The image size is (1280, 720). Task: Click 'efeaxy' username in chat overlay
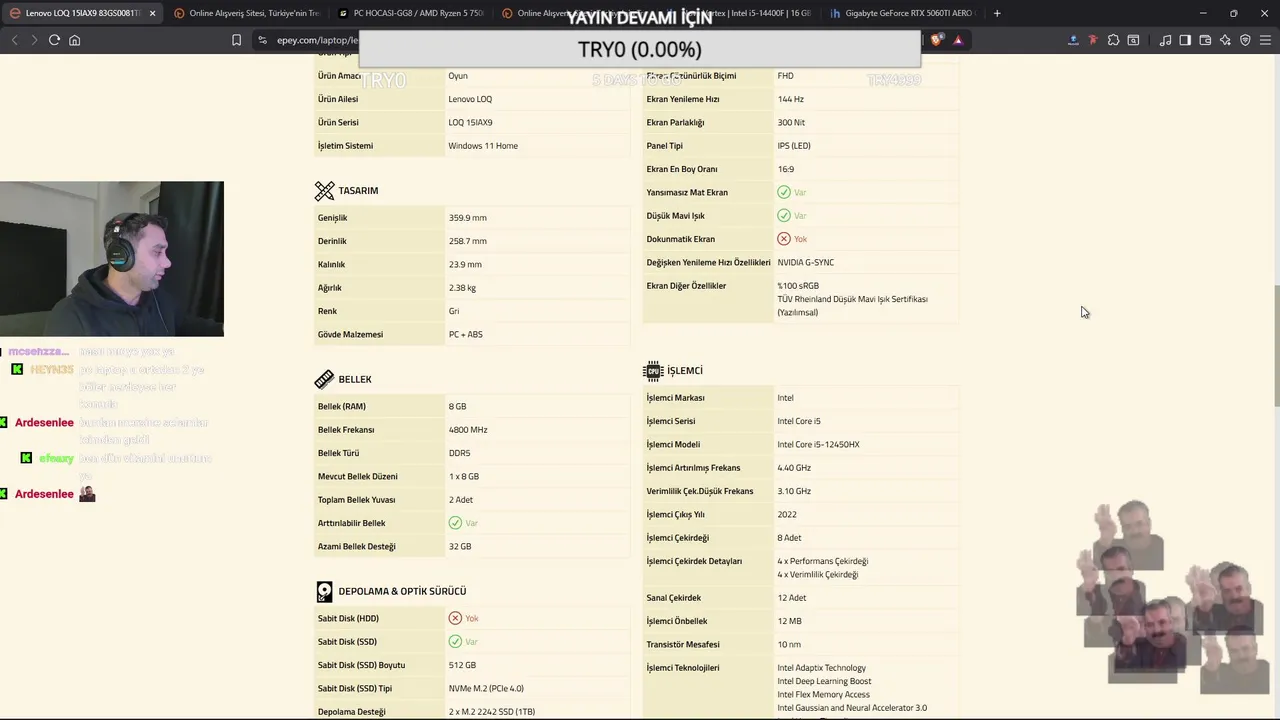click(56, 458)
